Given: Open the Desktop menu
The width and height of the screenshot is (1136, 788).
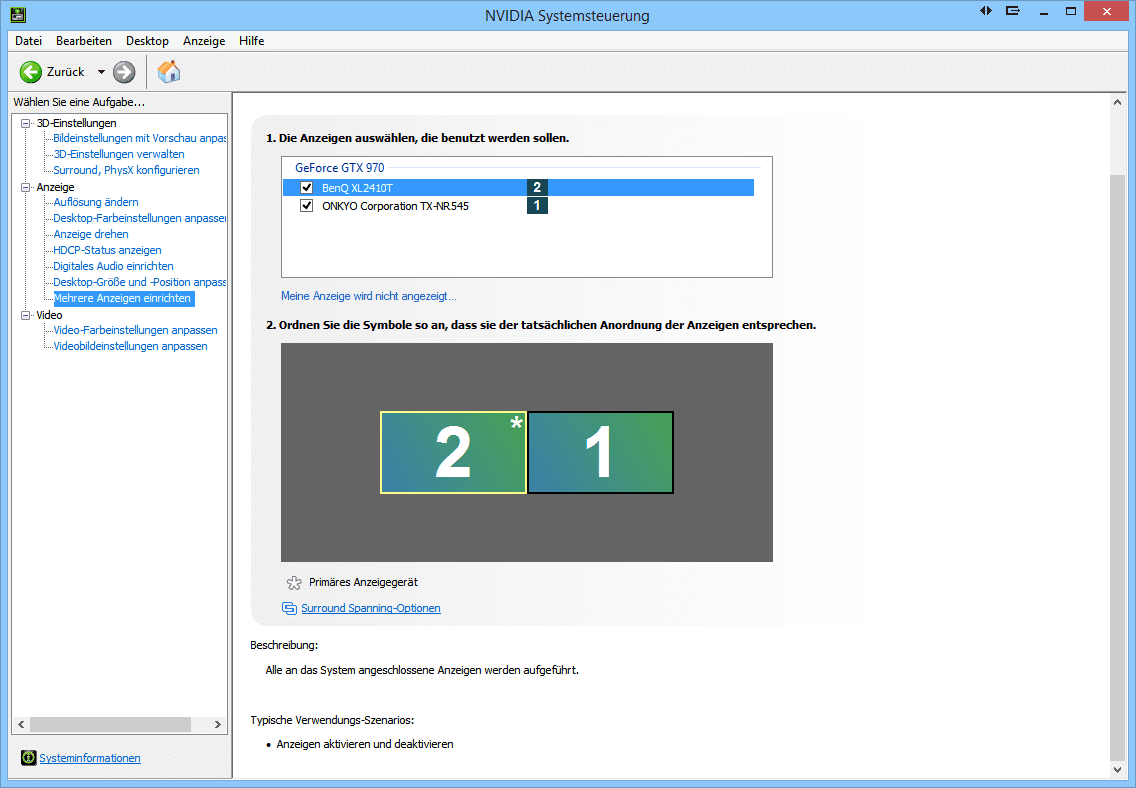Looking at the screenshot, I should (147, 41).
